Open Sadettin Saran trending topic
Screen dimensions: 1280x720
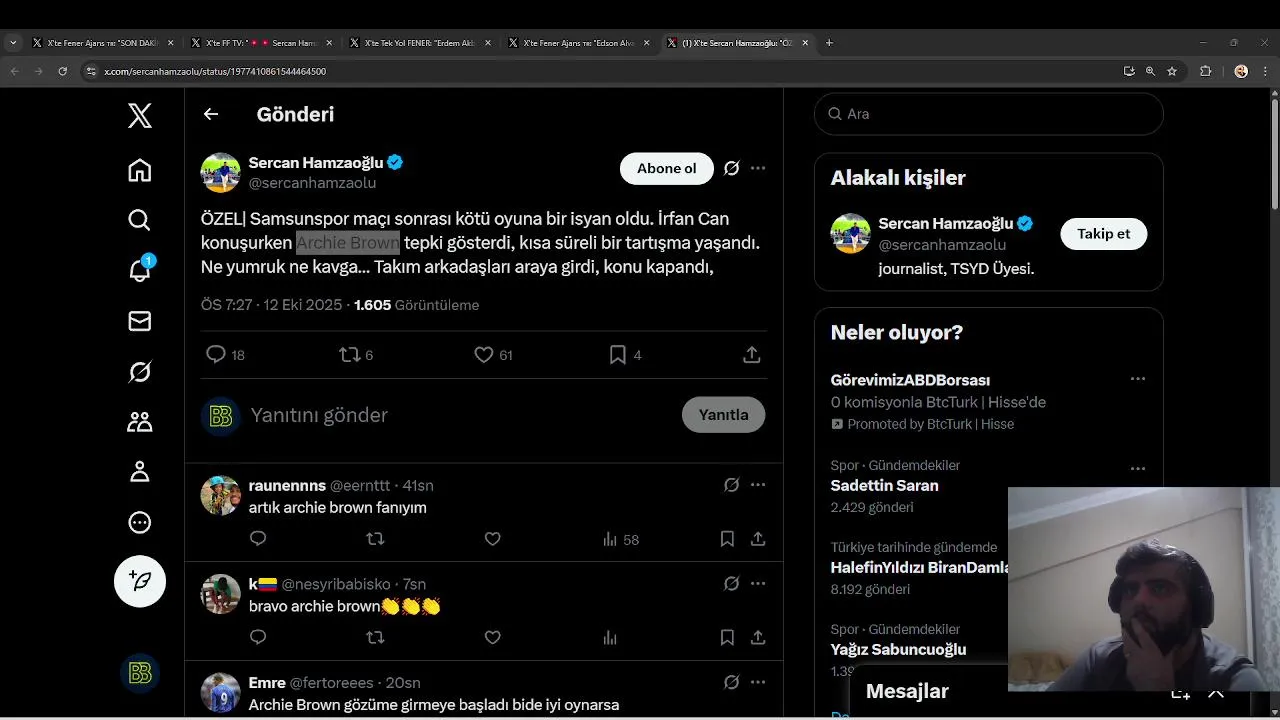[x=884, y=486]
